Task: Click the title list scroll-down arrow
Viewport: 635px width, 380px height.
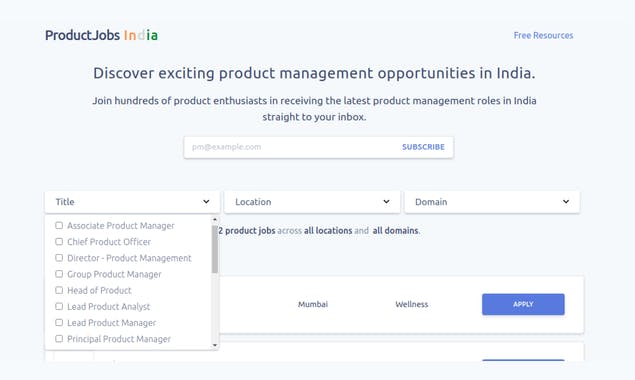Action: (x=215, y=345)
